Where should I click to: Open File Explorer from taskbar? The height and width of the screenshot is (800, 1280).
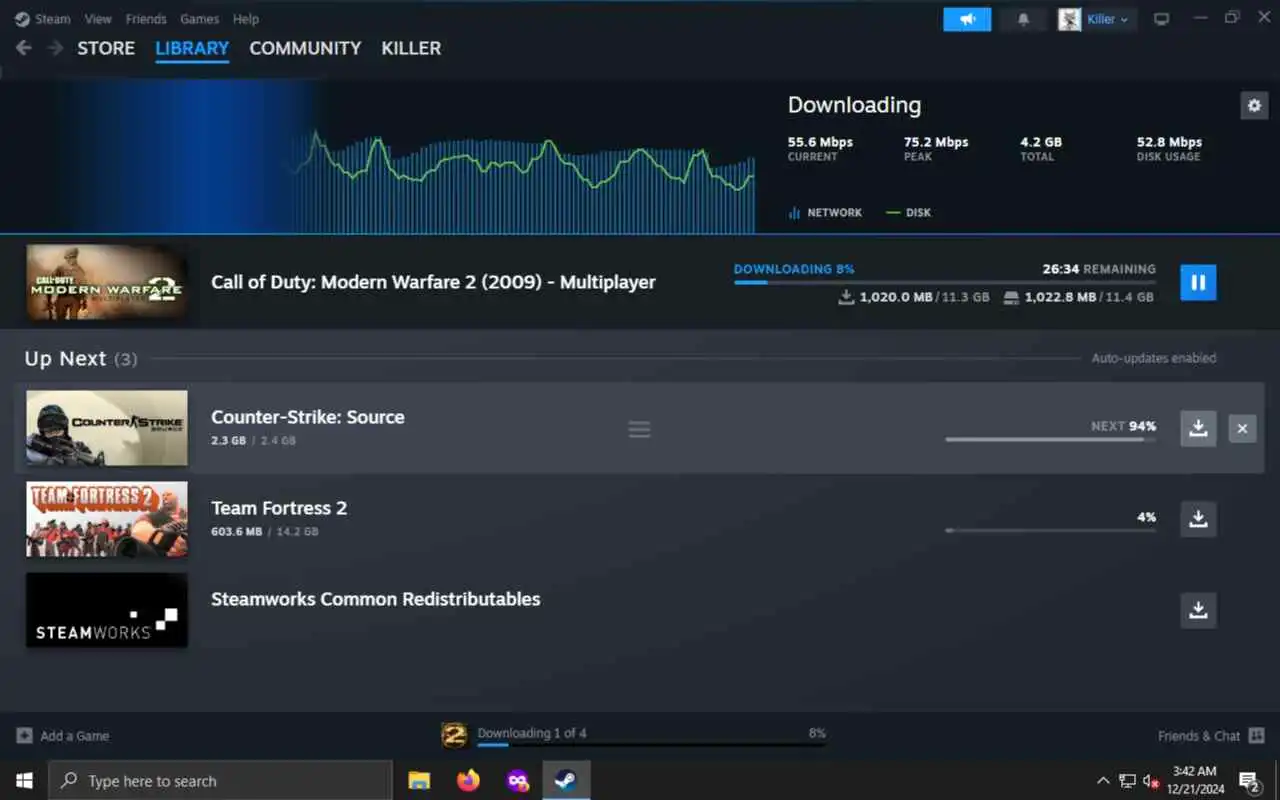(x=419, y=781)
